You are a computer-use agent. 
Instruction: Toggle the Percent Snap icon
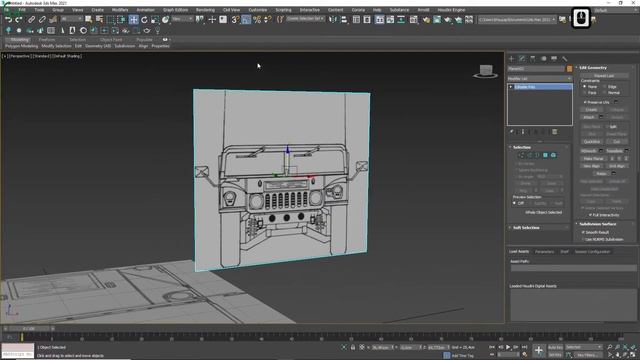(257, 19)
